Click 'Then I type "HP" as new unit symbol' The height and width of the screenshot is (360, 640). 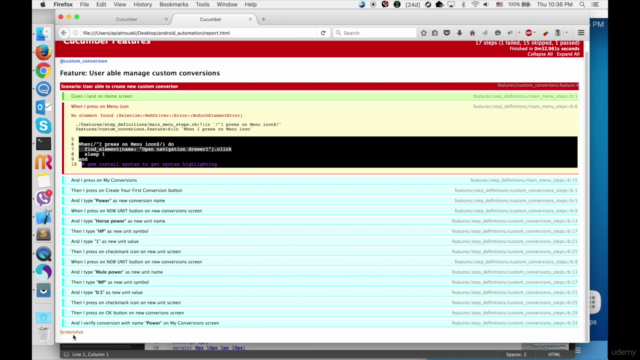click(x=320, y=231)
